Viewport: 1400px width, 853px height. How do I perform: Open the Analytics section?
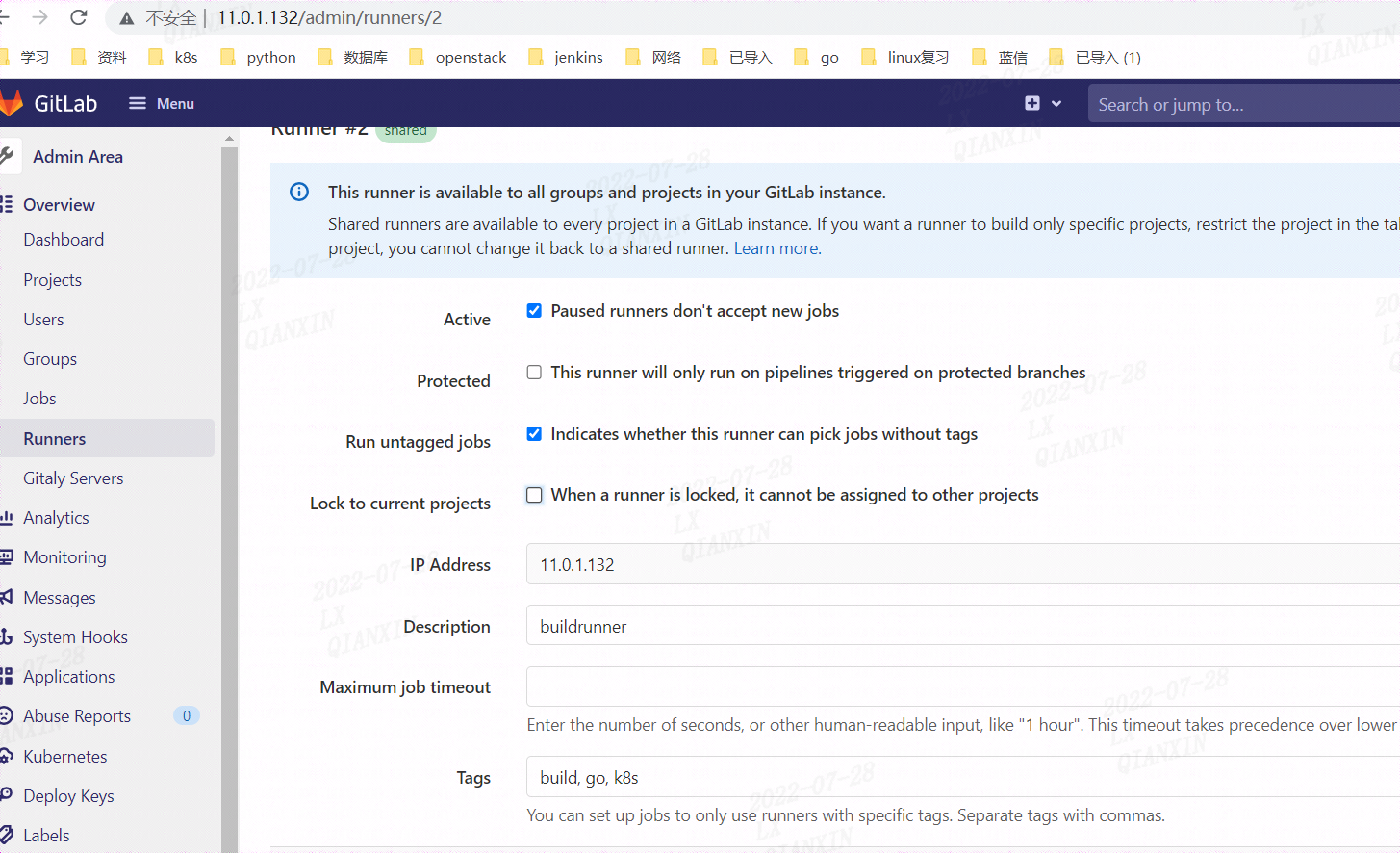(x=56, y=518)
